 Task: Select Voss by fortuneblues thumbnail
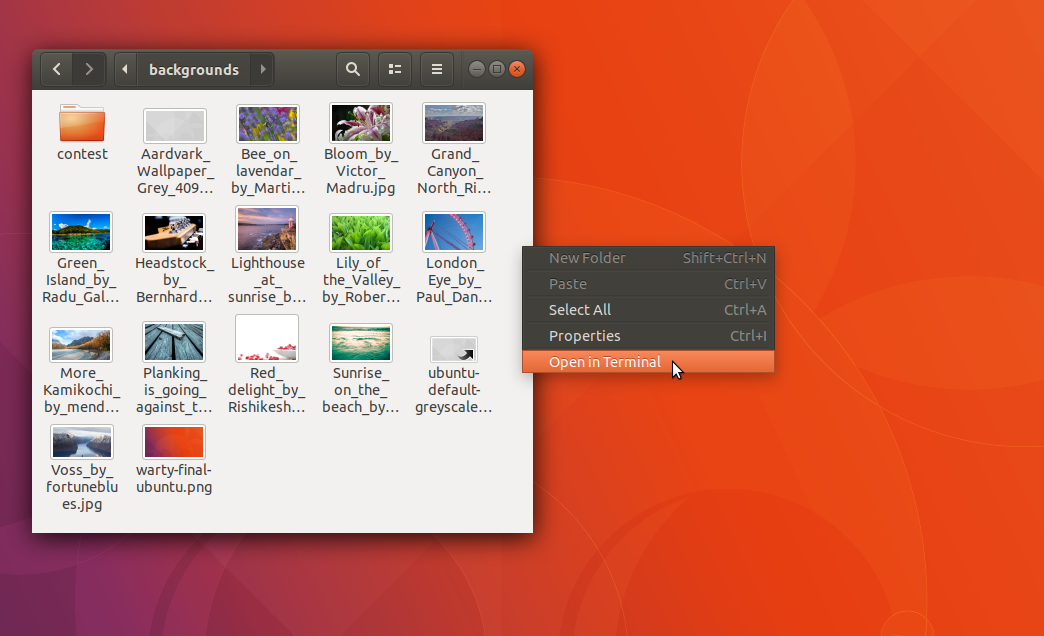point(82,442)
